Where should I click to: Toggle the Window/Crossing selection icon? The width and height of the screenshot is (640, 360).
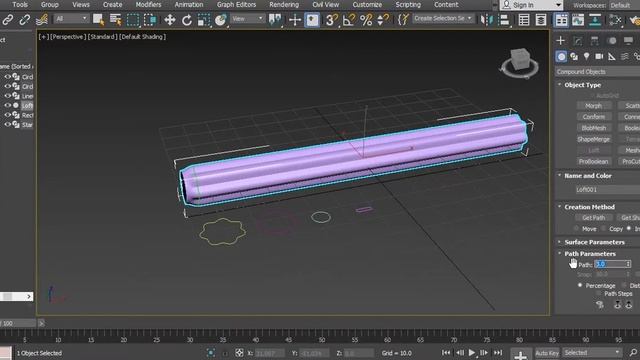tap(150, 20)
